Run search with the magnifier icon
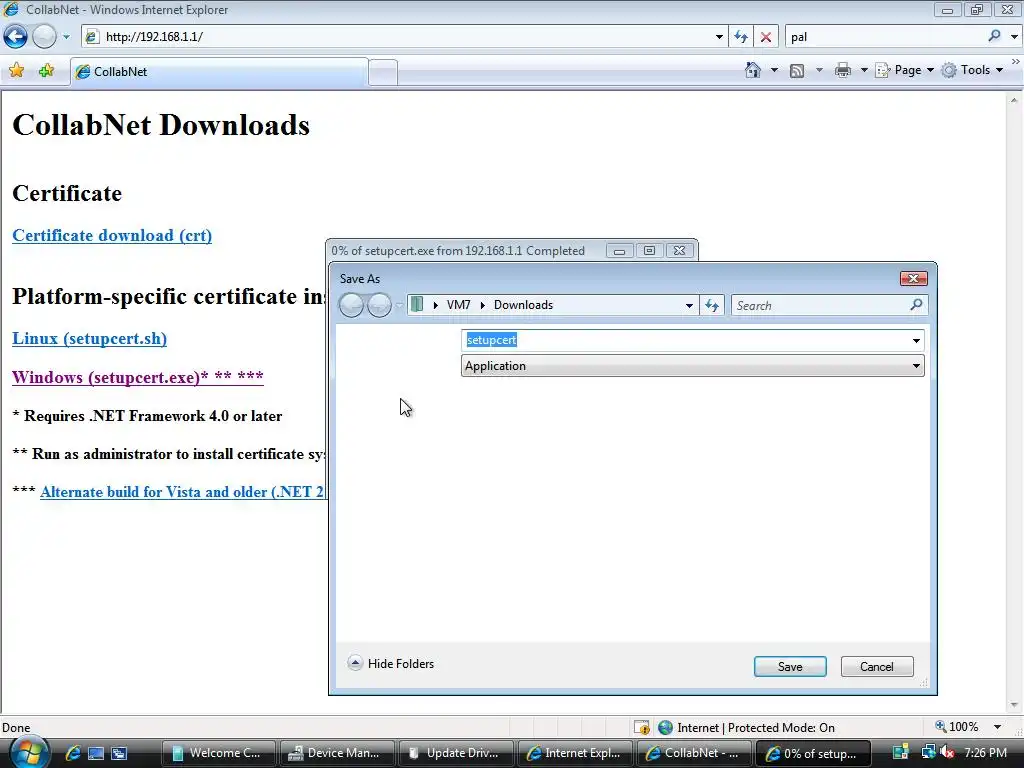The height and width of the screenshot is (768, 1024). coord(994,36)
